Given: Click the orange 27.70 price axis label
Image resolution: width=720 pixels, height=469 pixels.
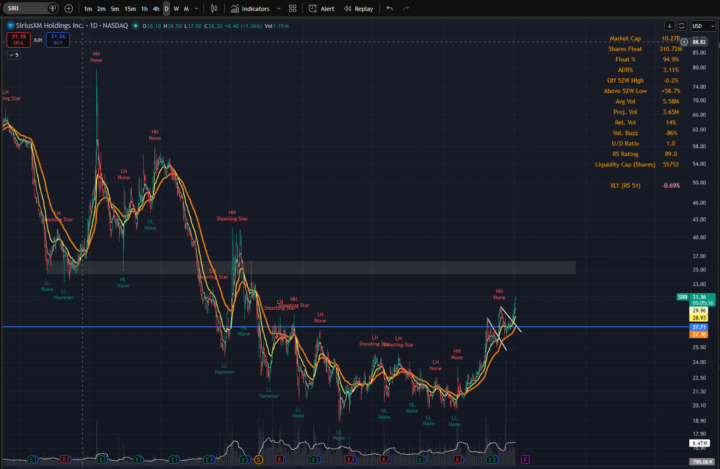Looking at the screenshot, I should 699,334.
